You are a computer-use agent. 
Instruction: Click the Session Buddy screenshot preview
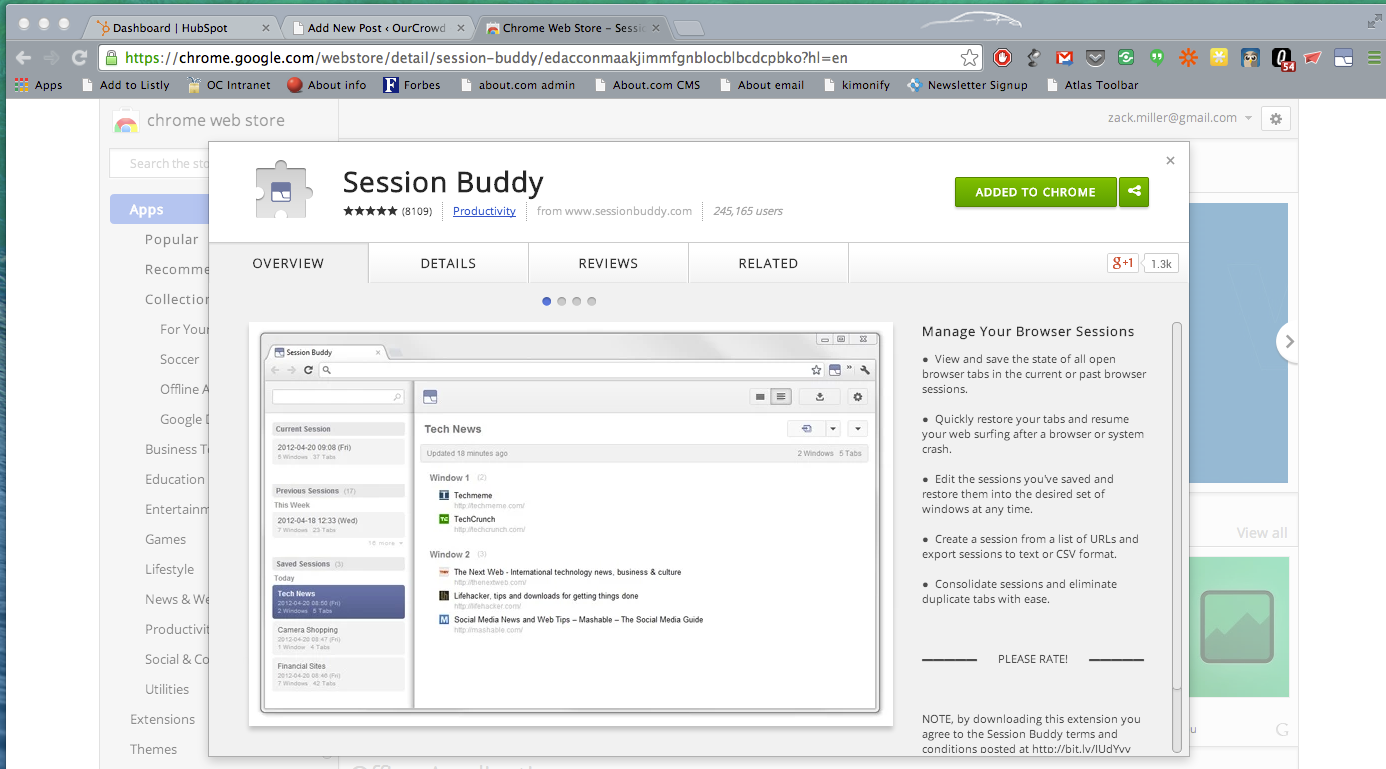click(570, 524)
